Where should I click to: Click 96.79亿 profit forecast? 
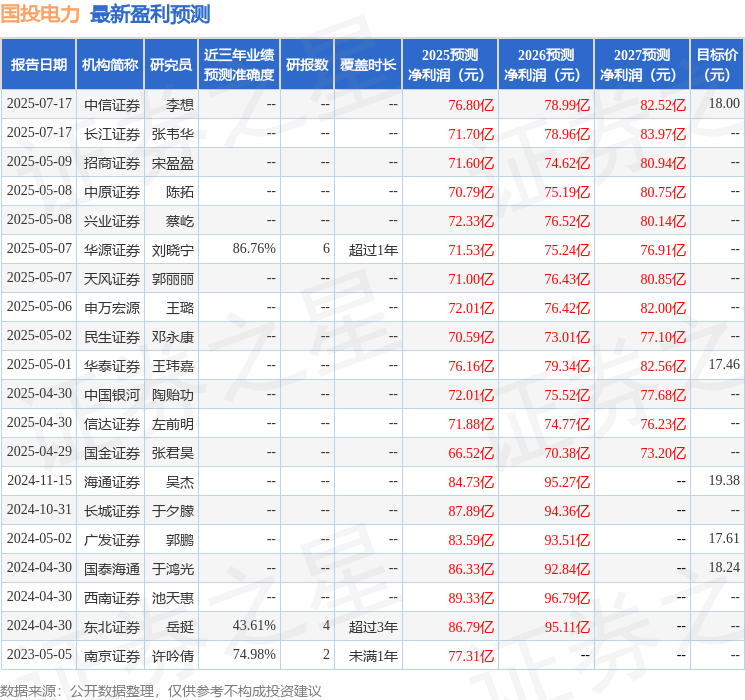(567, 598)
